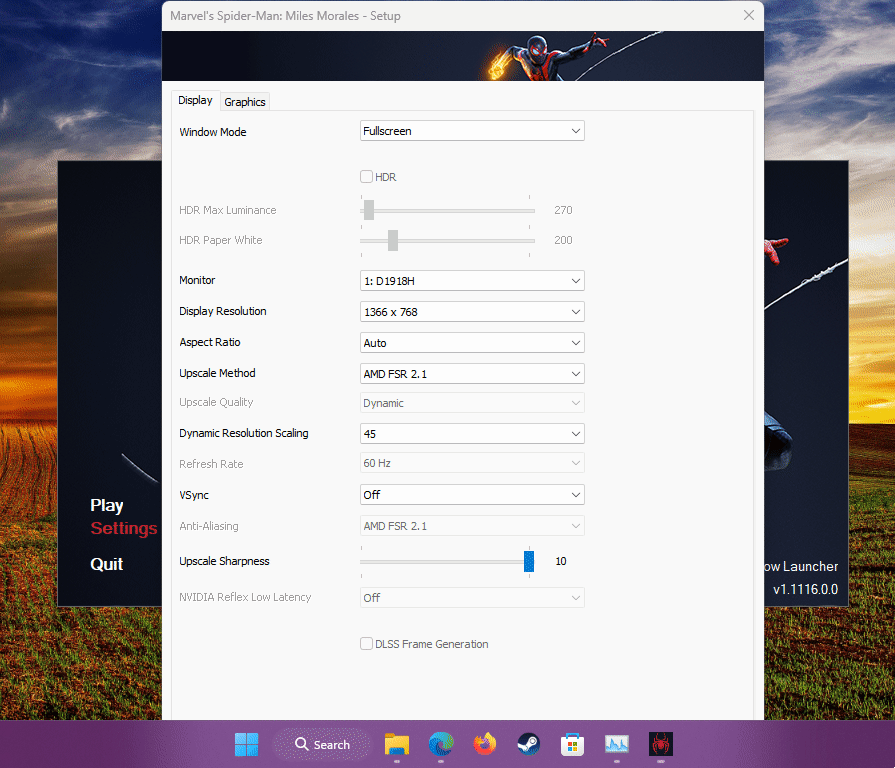
Task: Click Quit in the launcher window
Action: (x=107, y=564)
